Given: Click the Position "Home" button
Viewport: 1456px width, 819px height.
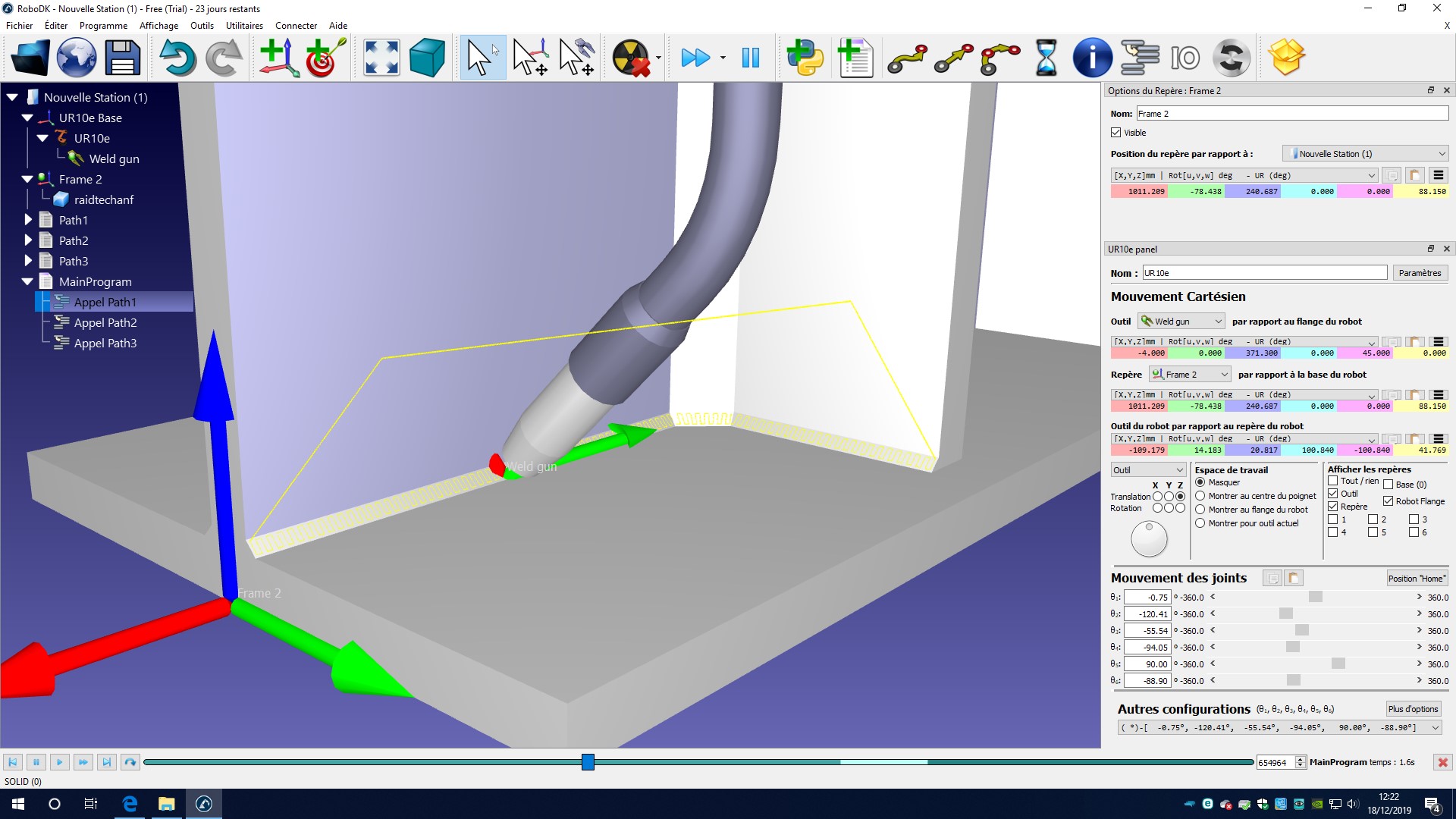Looking at the screenshot, I should [x=1417, y=579].
